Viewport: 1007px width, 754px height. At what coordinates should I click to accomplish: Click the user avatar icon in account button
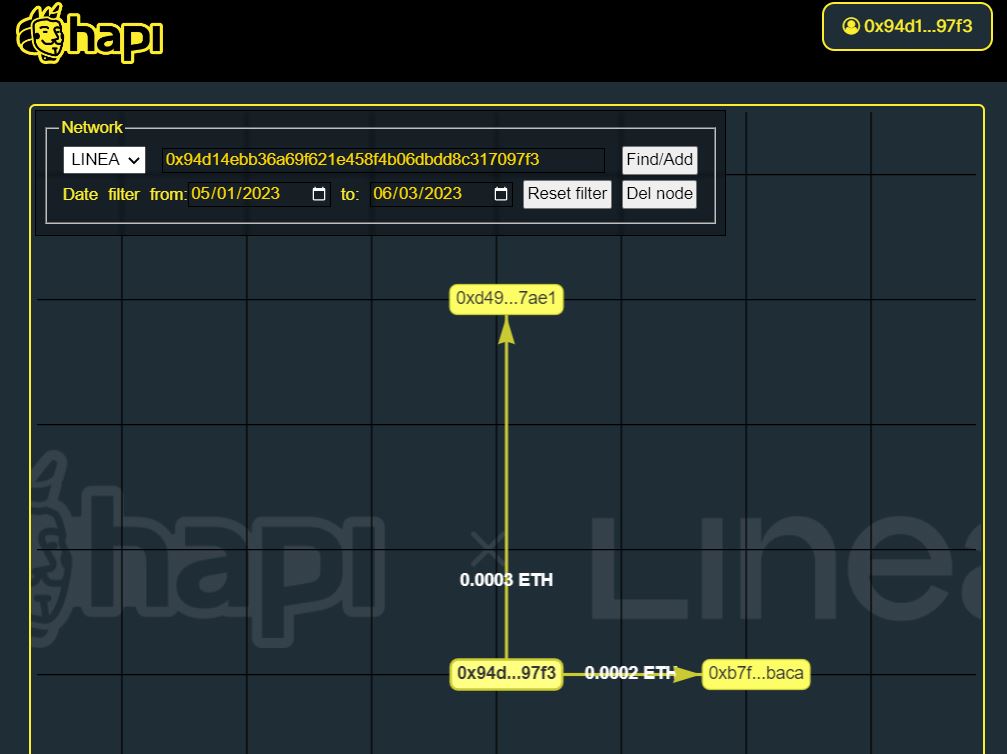pos(851,26)
